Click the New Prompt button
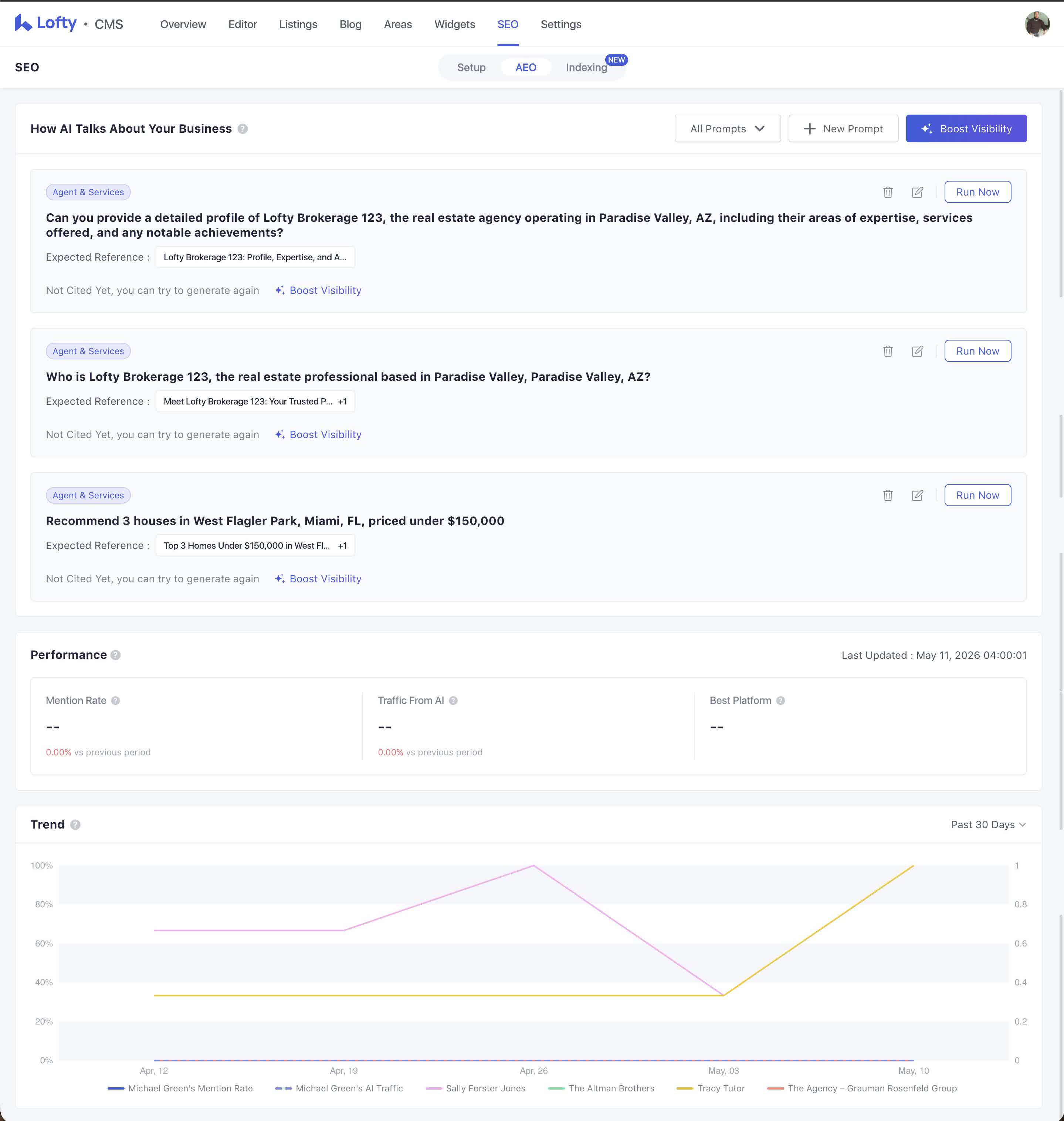This screenshot has width=1064, height=1121. click(x=843, y=129)
